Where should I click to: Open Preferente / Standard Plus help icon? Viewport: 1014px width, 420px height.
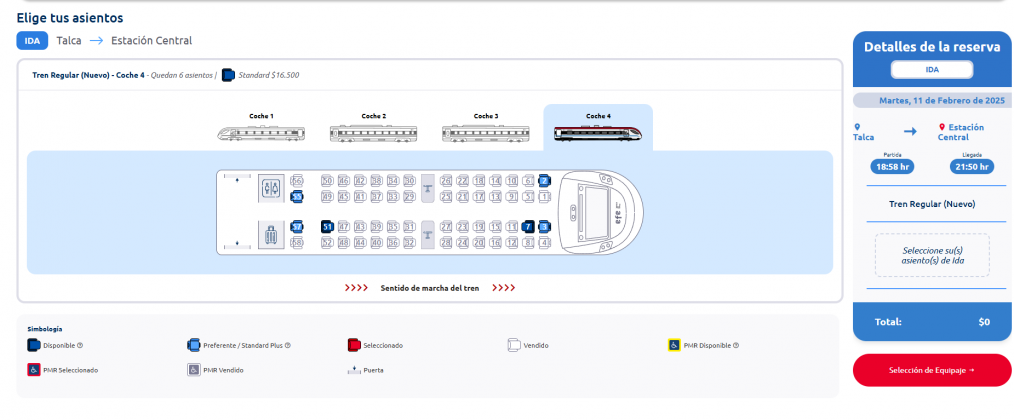288,346
